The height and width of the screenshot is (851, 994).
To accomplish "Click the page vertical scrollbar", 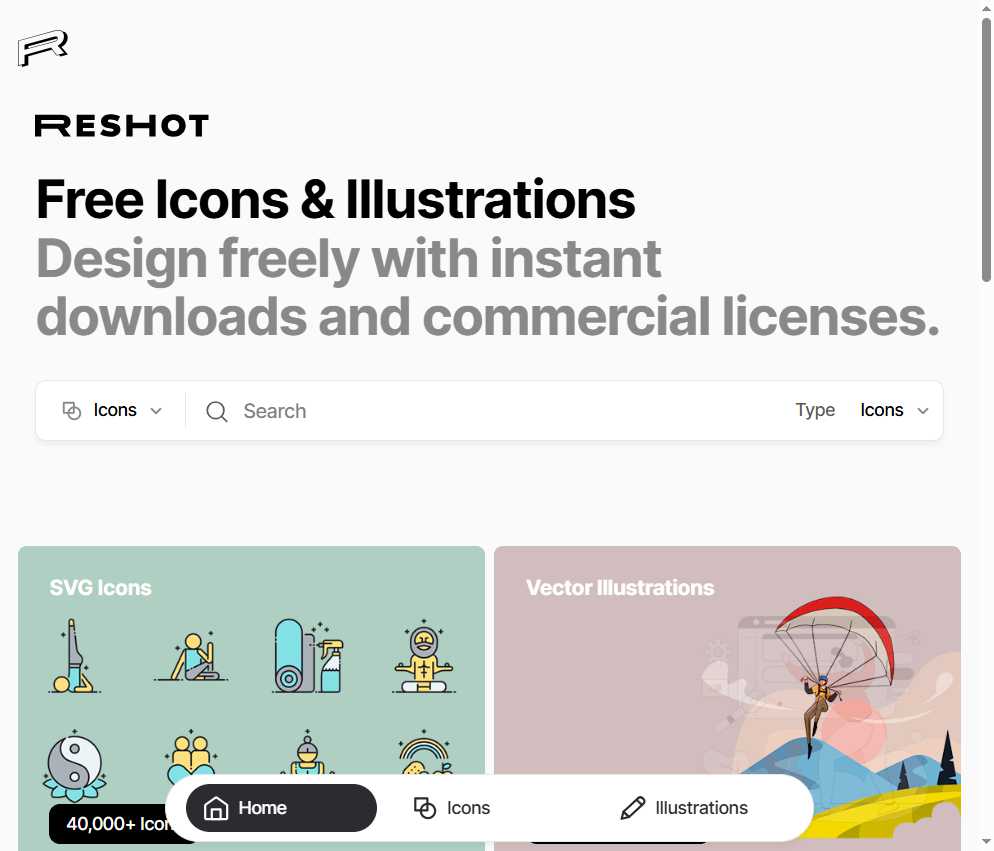I will point(986,150).
